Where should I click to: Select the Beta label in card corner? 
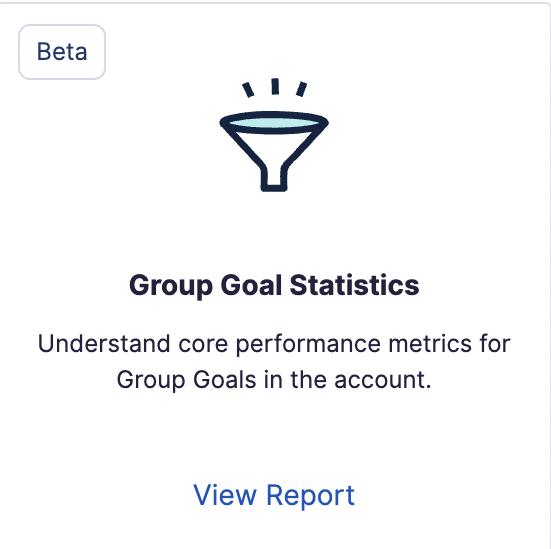point(62,52)
